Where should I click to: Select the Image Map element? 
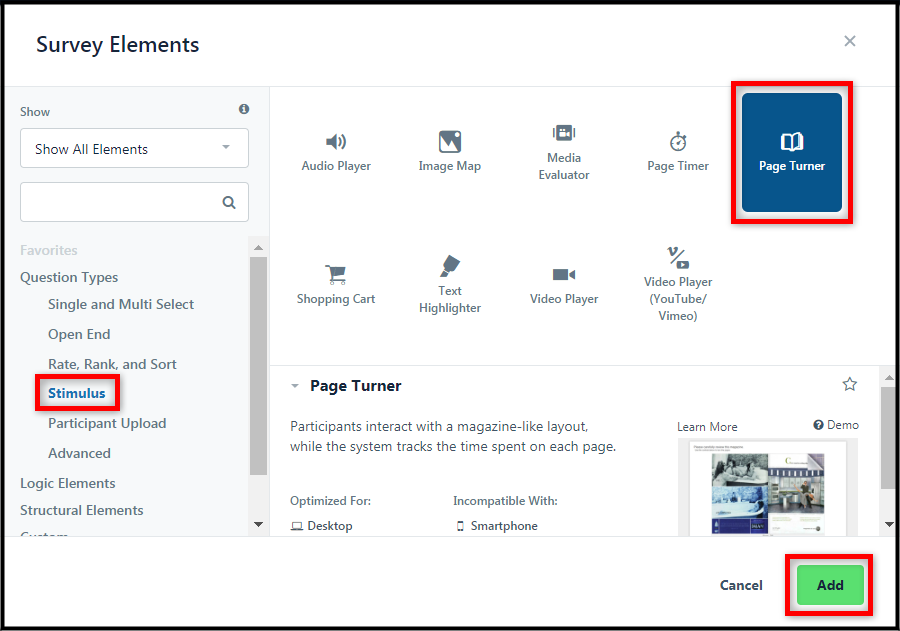449,152
